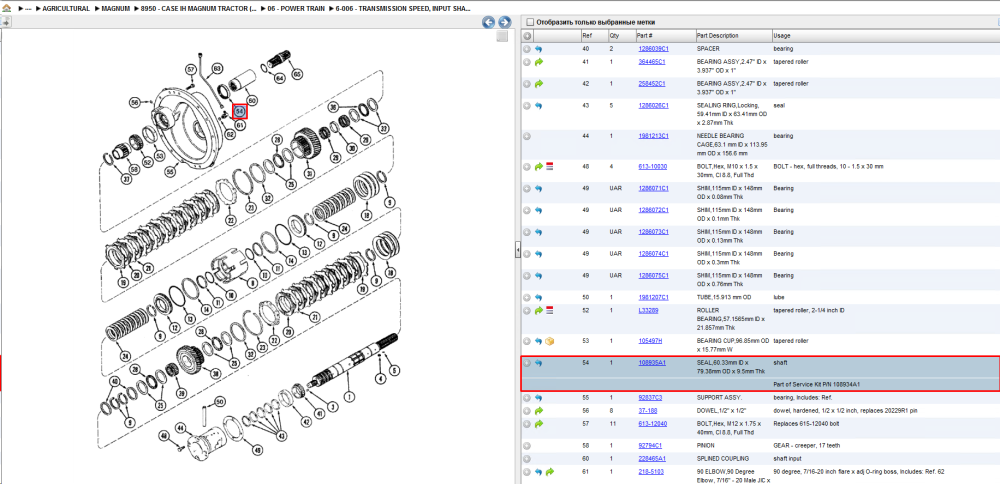Image resolution: width=1000 pixels, height=484 pixels.
Task: Open the red list icon for part L33289
Action: point(549,311)
